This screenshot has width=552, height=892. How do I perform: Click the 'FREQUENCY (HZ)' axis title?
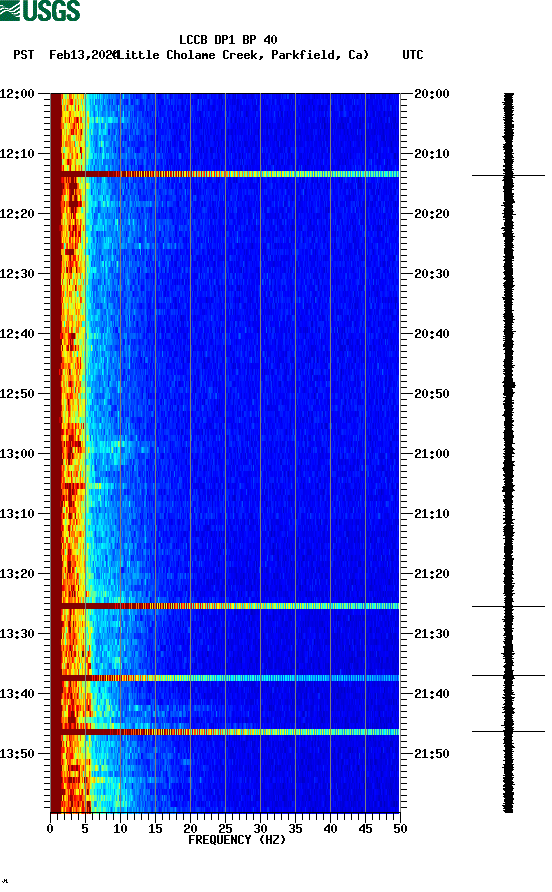point(237,840)
